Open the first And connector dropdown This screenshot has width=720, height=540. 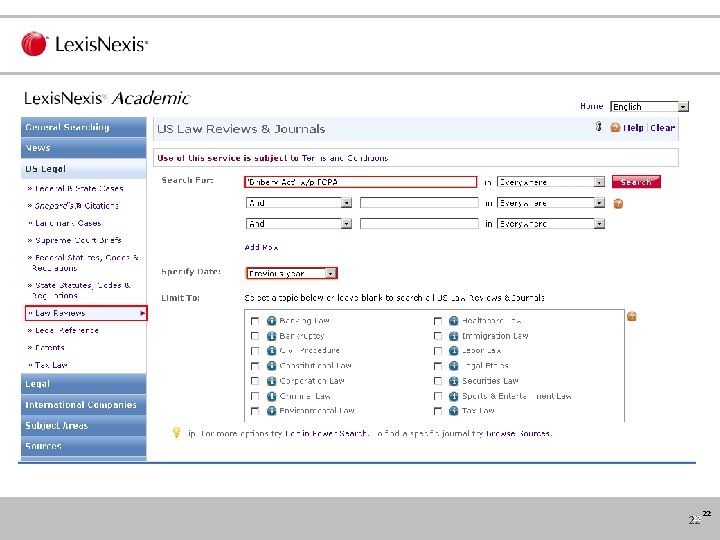point(299,202)
